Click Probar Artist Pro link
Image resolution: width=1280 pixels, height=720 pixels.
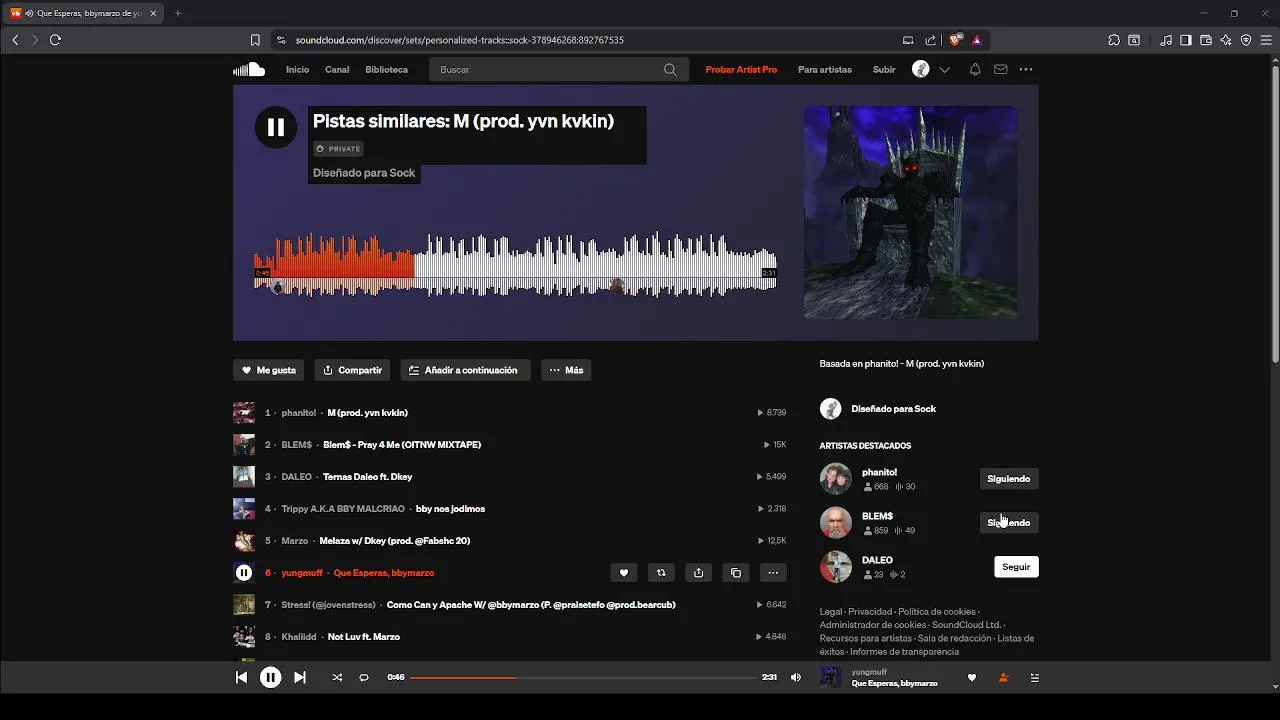tap(741, 70)
